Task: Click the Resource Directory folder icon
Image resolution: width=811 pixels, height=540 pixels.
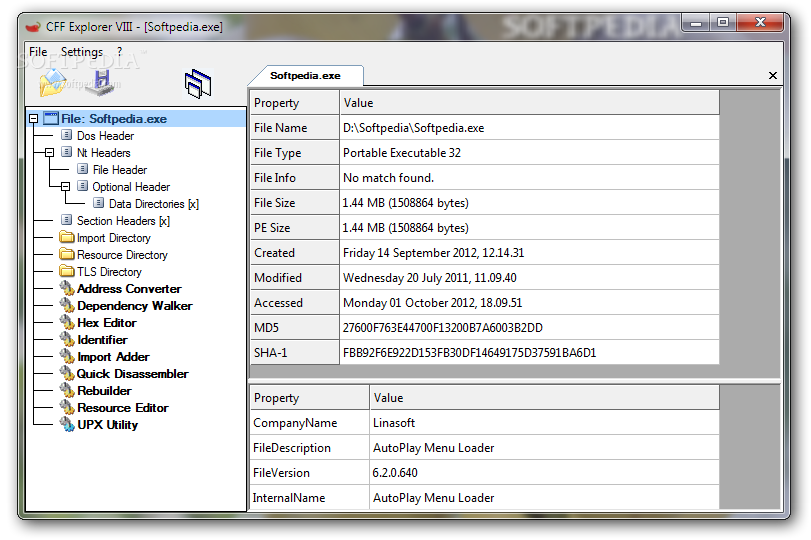Action: (67, 254)
